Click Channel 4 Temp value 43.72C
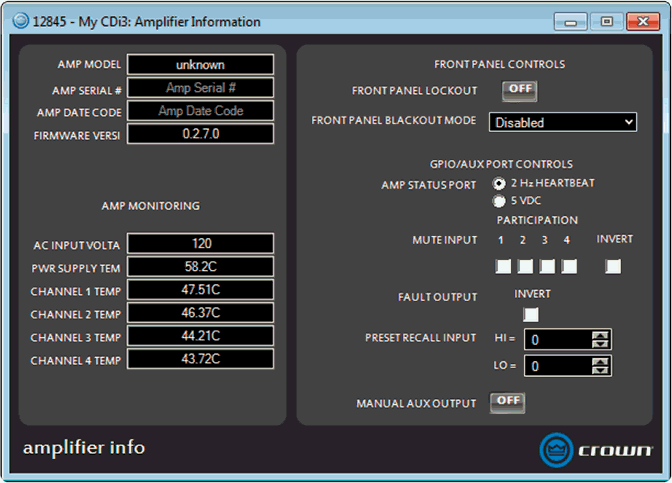The width and height of the screenshot is (672, 483). click(x=201, y=360)
